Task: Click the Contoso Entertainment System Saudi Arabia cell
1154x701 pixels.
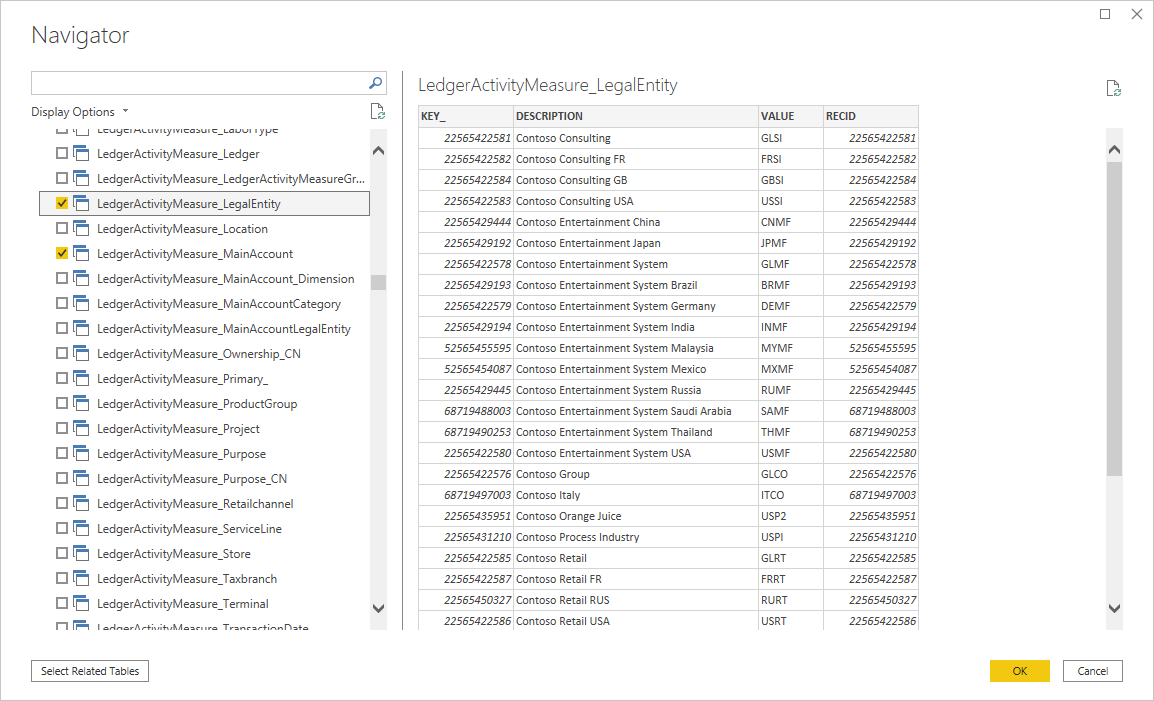Action: pos(636,411)
